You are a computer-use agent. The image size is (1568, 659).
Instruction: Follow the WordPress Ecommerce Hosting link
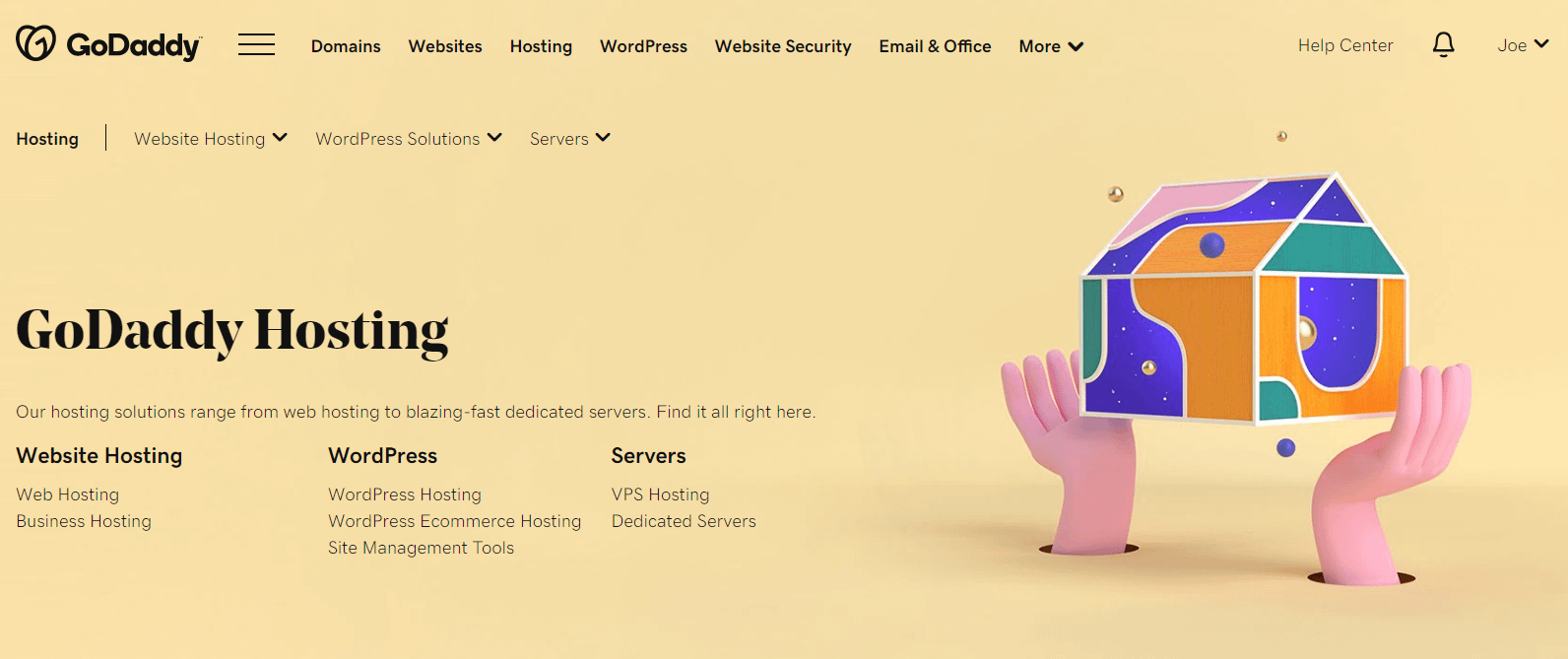pyautogui.click(x=455, y=521)
